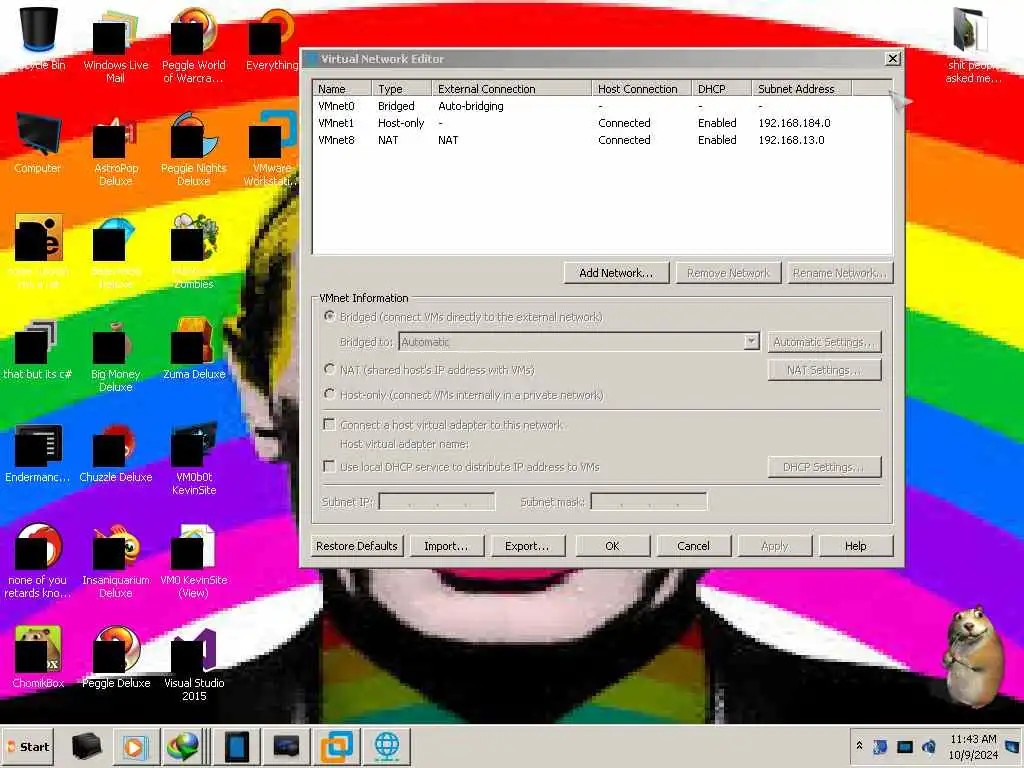The width and height of the screenshot is (1024, 768).
Task: Sort by the Type column header
Action: click(401, 88)
